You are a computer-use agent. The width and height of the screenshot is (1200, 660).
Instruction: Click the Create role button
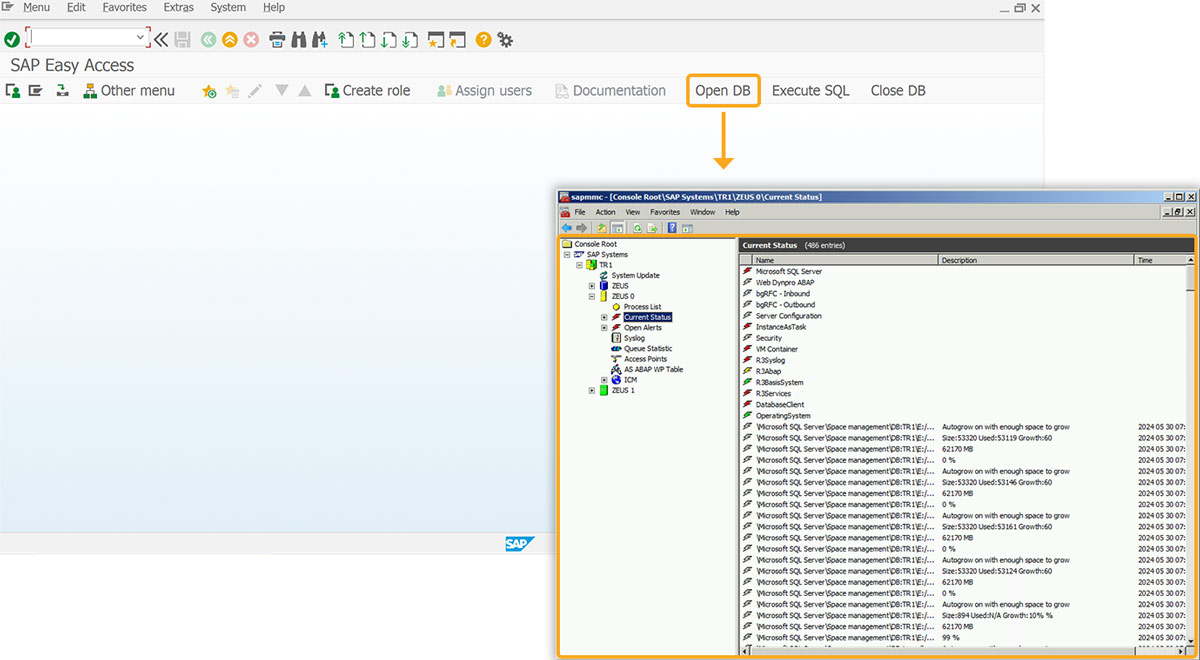367,91
